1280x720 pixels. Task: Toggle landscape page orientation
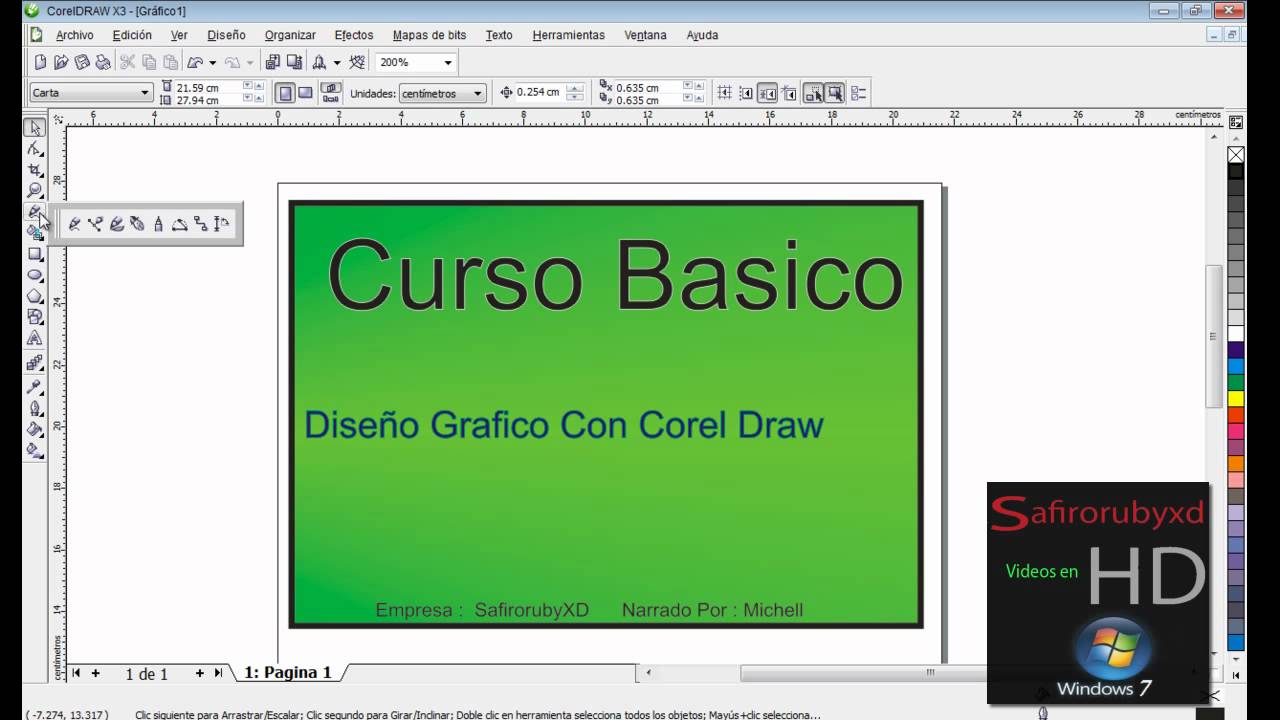click(x=305, y=93)
